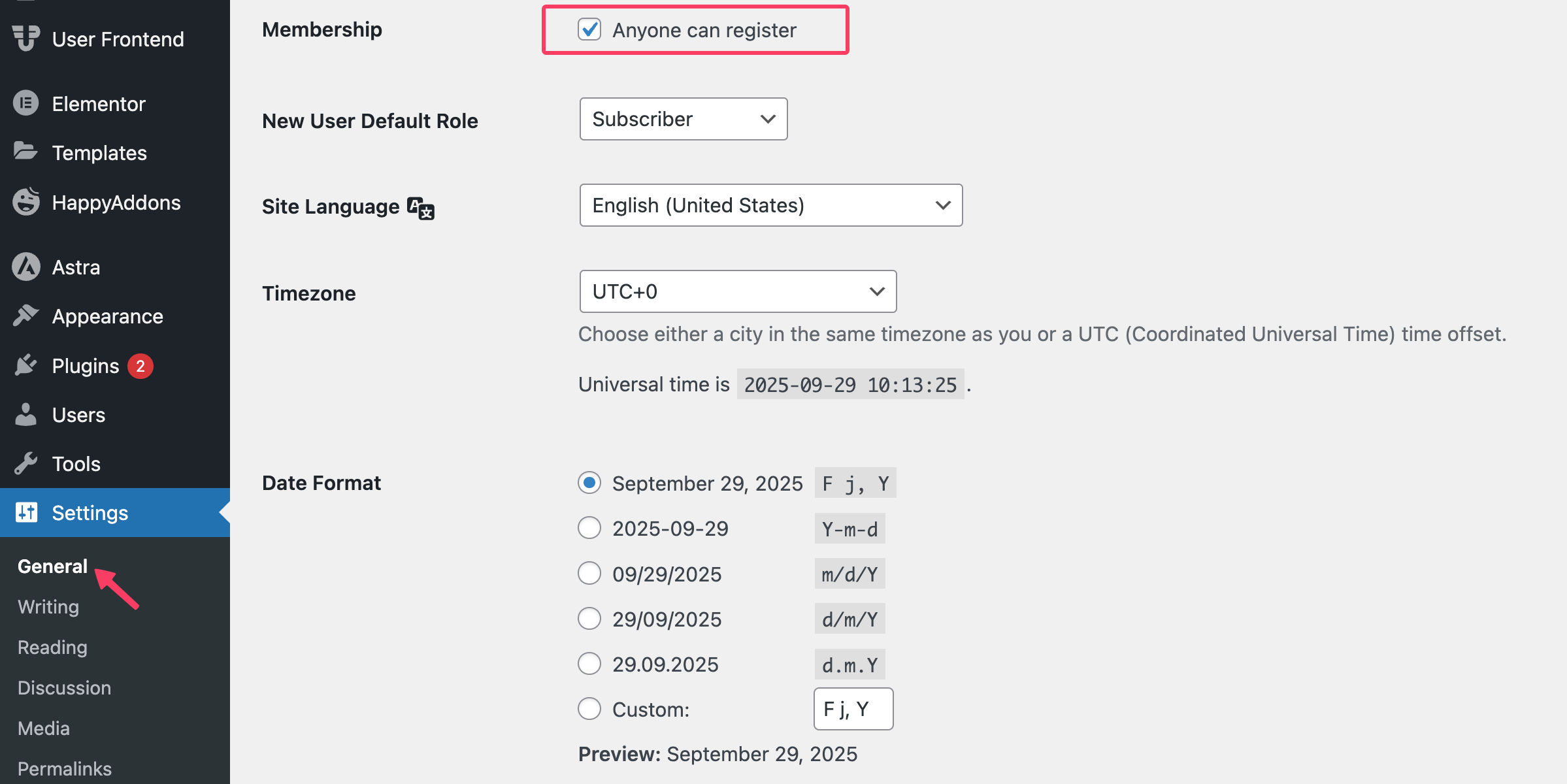1567x784 pixels.
Task: Click the Tools wrench icon
Action: tap(26, 463)
